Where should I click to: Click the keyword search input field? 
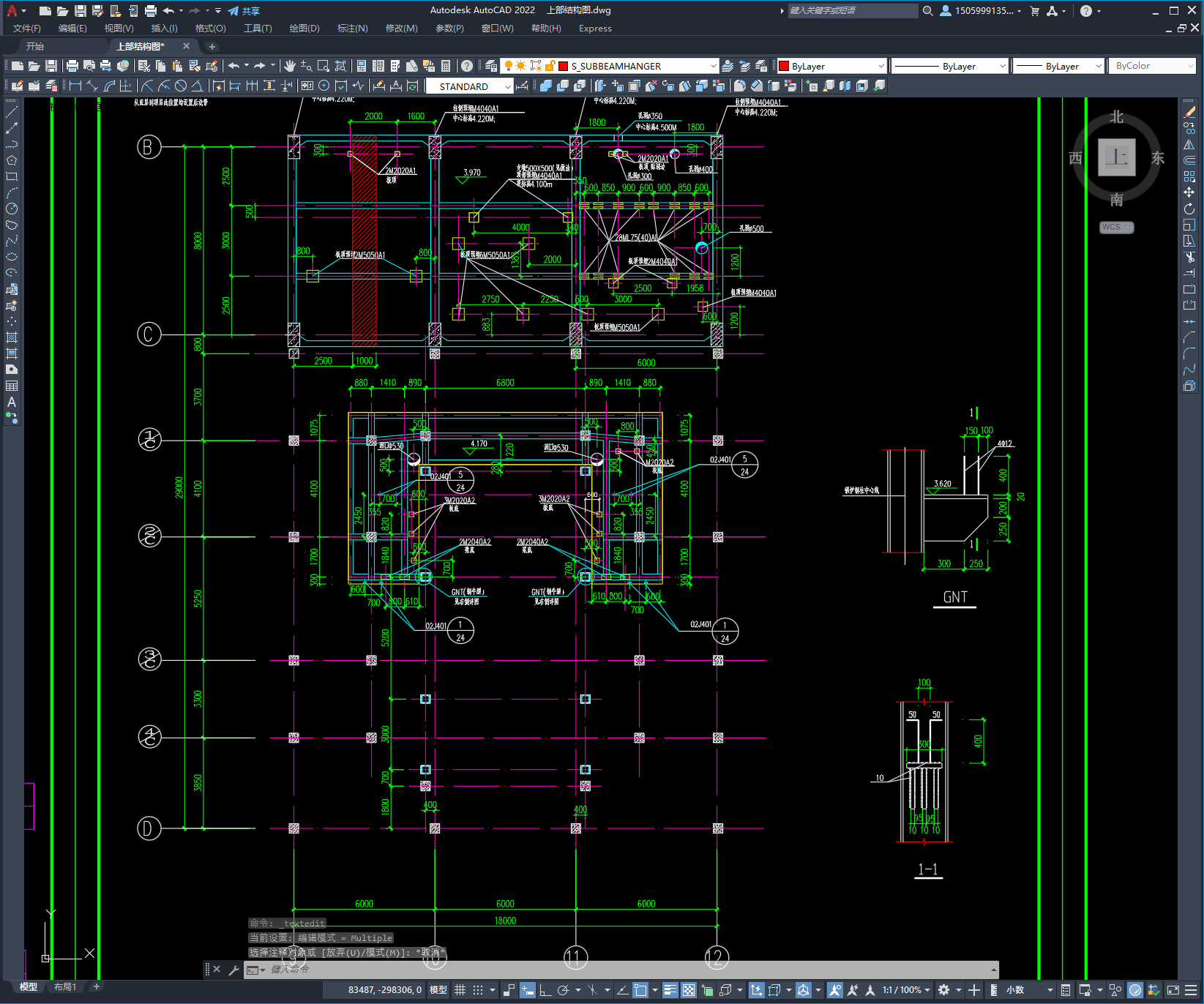click(853, 11)
